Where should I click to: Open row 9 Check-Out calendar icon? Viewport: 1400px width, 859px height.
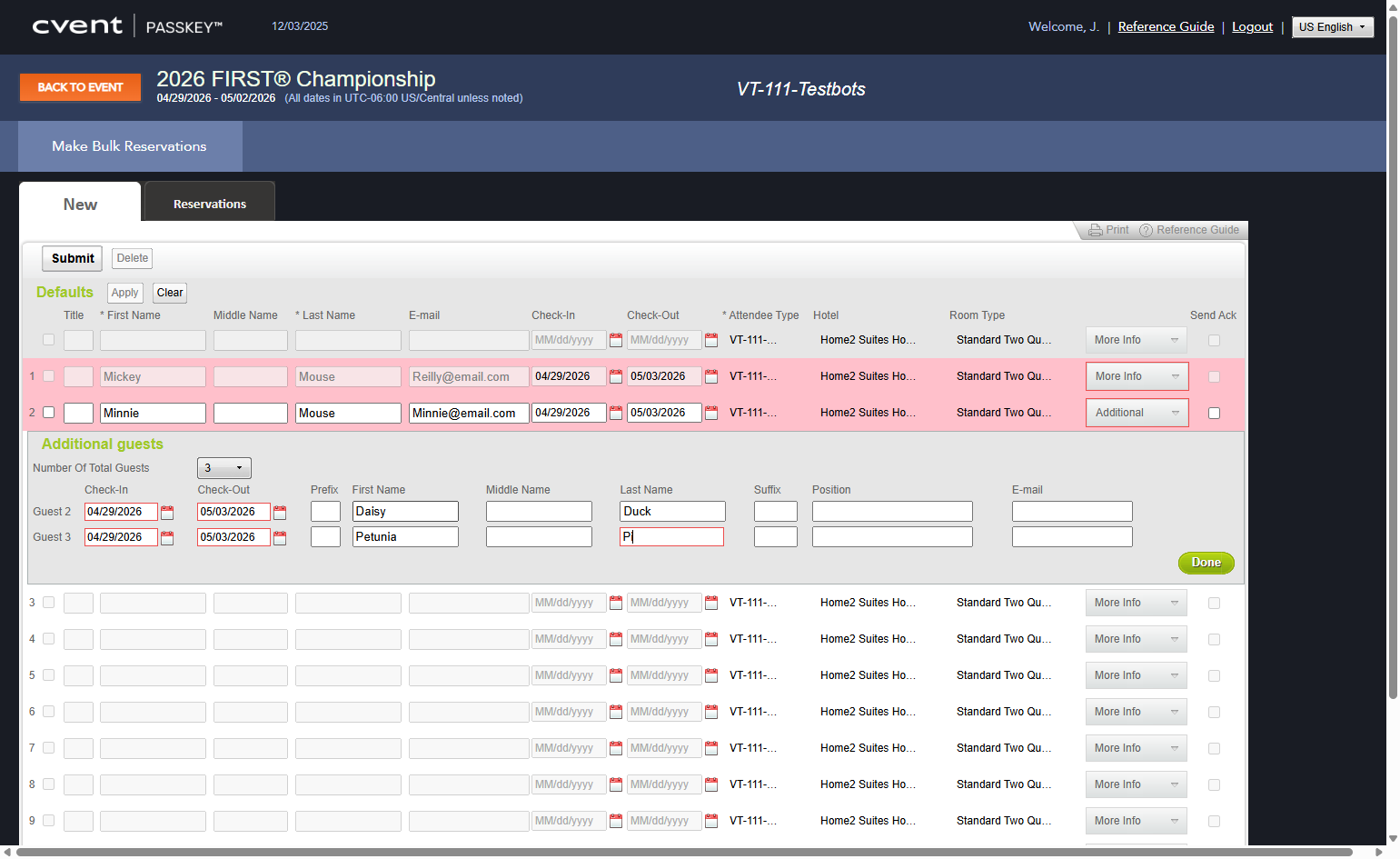pyautogui.click(x=711, y=821)
